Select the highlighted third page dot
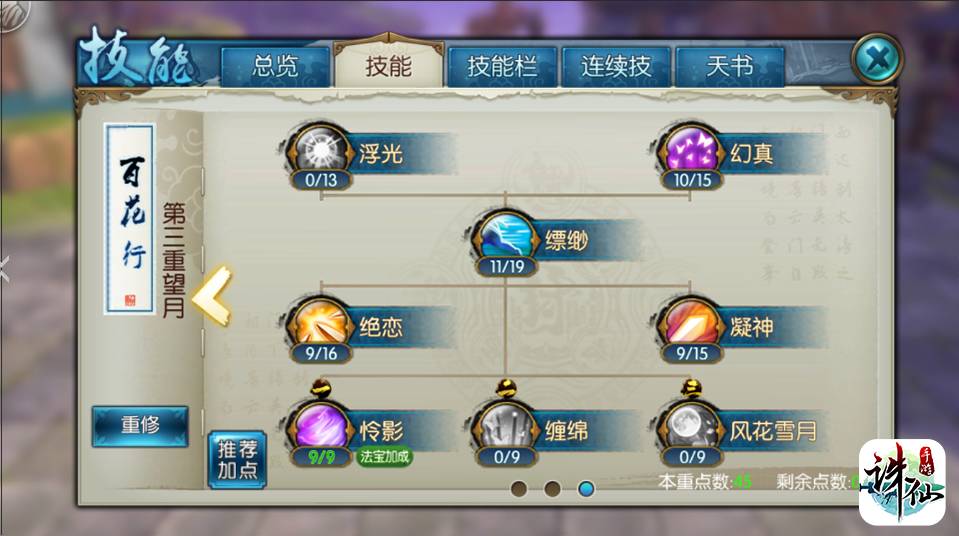The image size is (959, 536). click(586, 489)
